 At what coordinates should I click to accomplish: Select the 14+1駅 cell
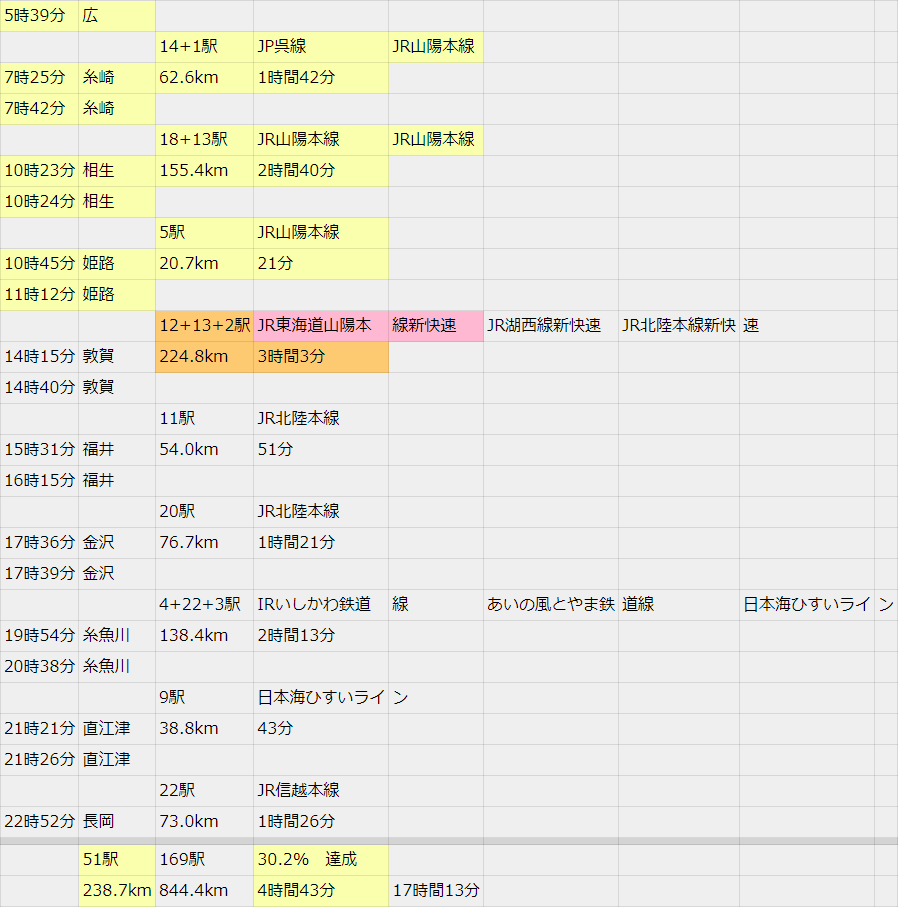tap(204, 47)
